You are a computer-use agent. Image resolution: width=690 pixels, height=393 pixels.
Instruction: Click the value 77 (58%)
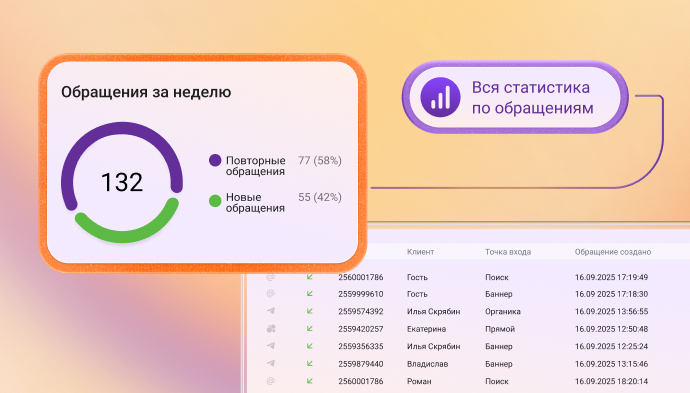pos(320,161)
